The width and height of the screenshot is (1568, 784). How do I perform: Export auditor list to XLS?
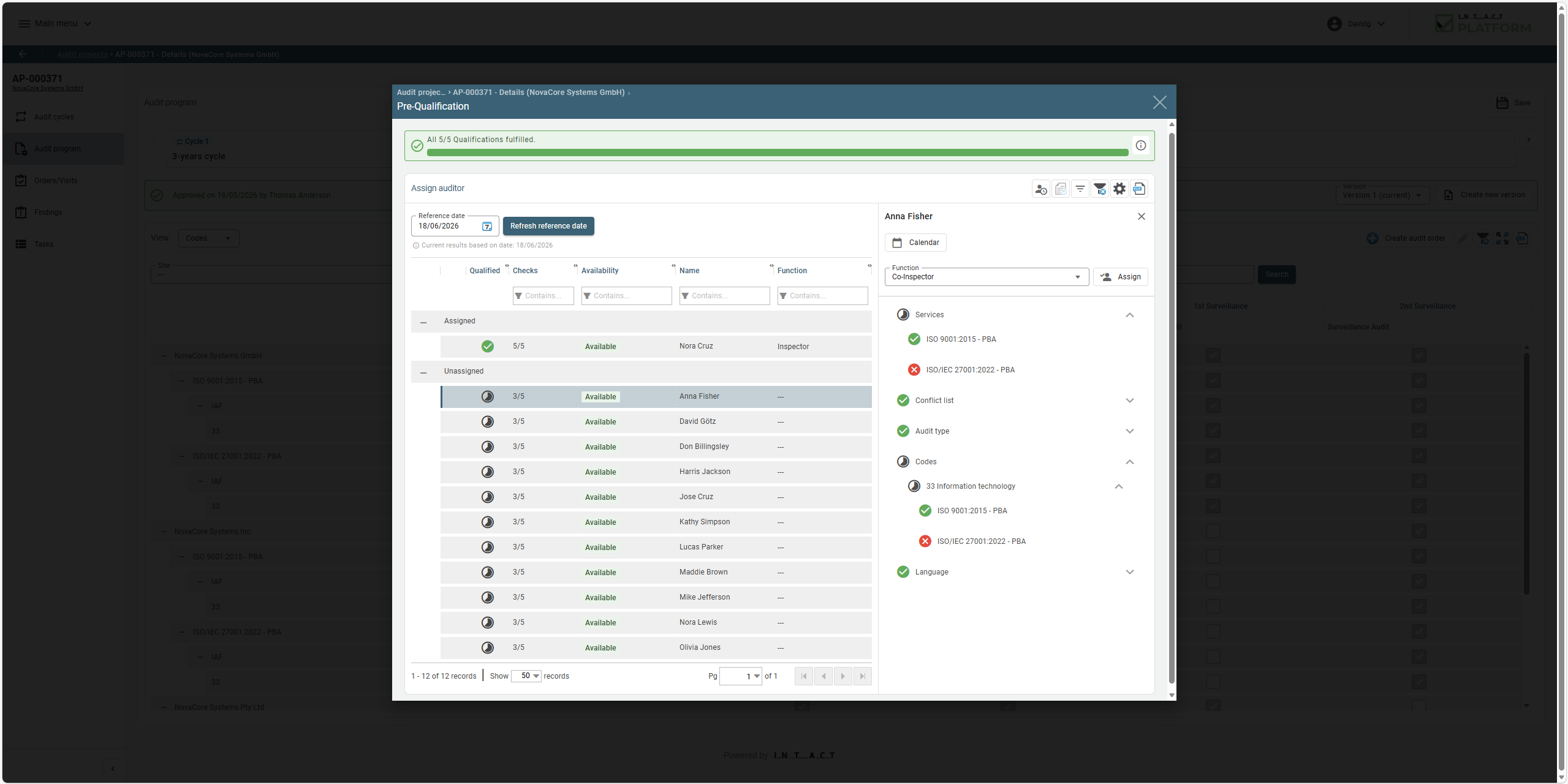1139,189
